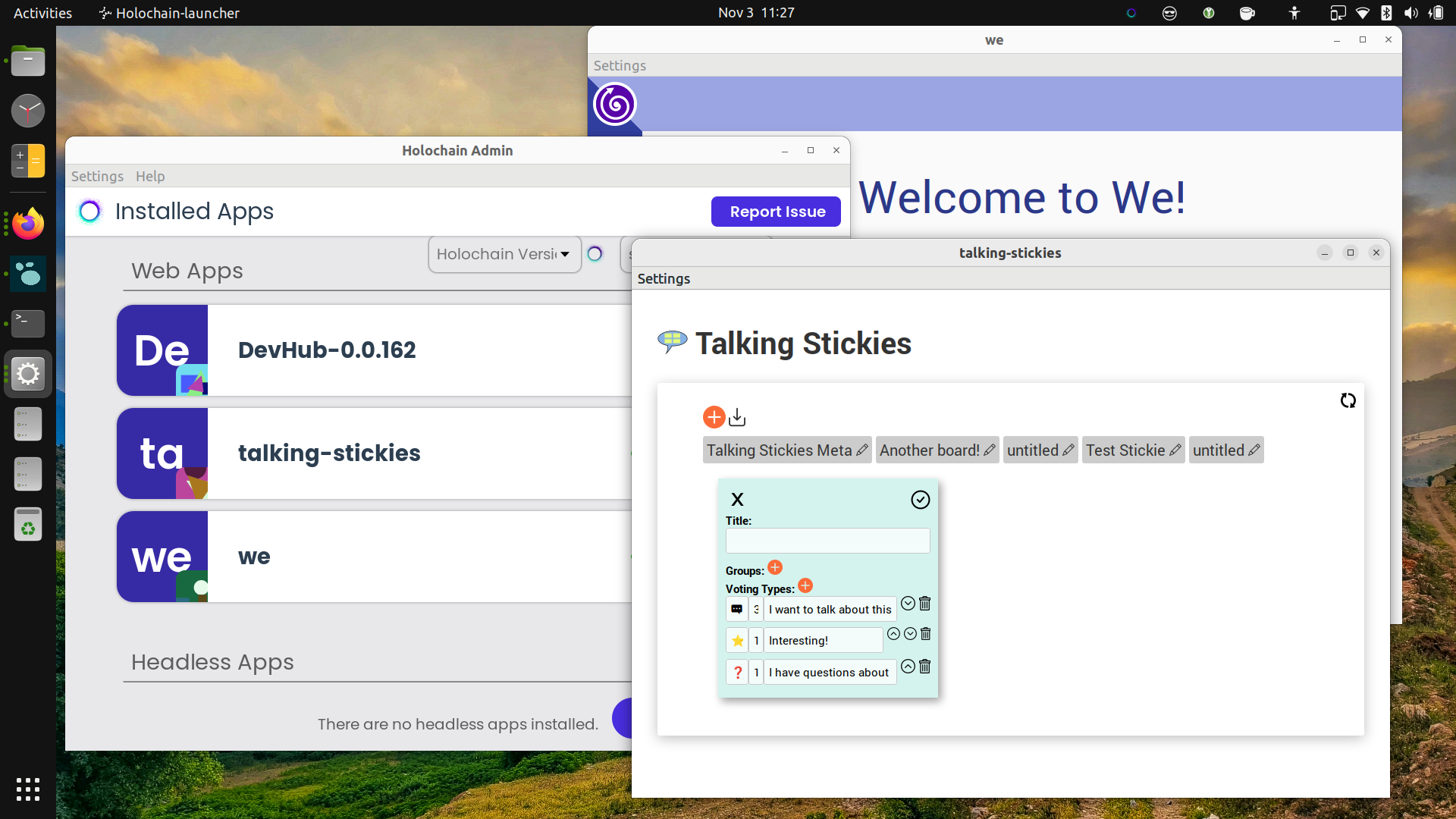Open Settings menu in we window
This screenshot has height=819, width=1456.
(620, 66)
